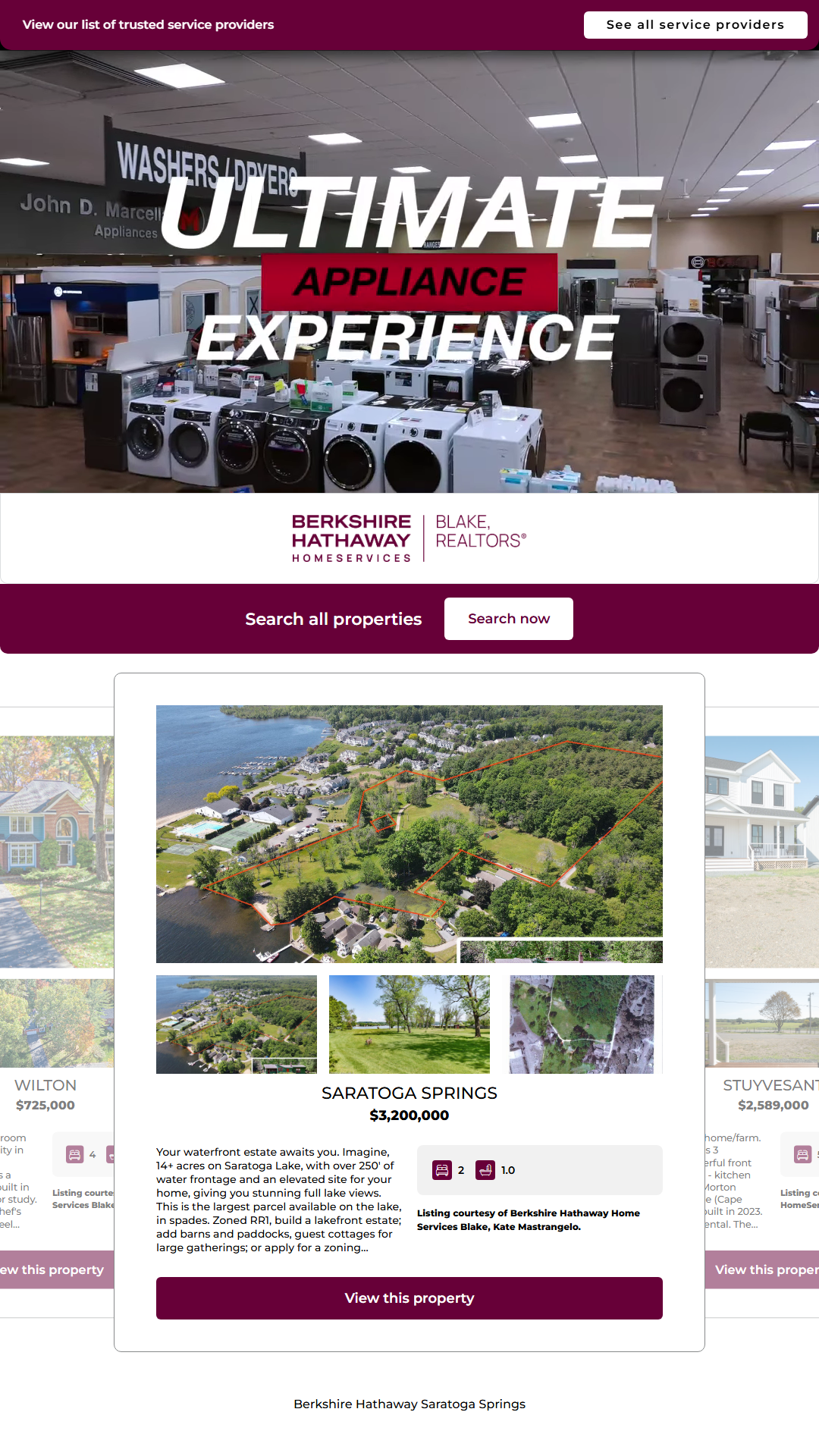This screenshot has width=819, height=1456.
Task: Click the Berkshire Hathaway Saratoga Springs footer text
Action: pos(409,1404)
